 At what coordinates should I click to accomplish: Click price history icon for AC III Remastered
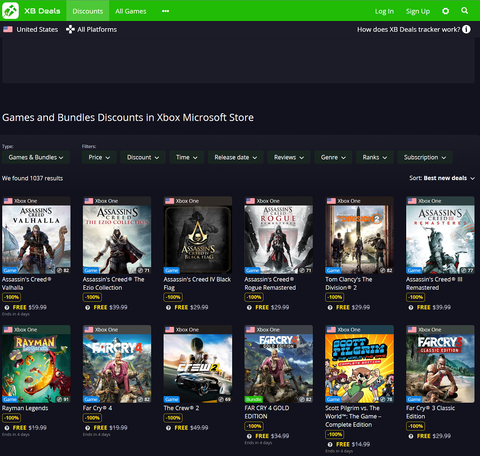point(411,307)
